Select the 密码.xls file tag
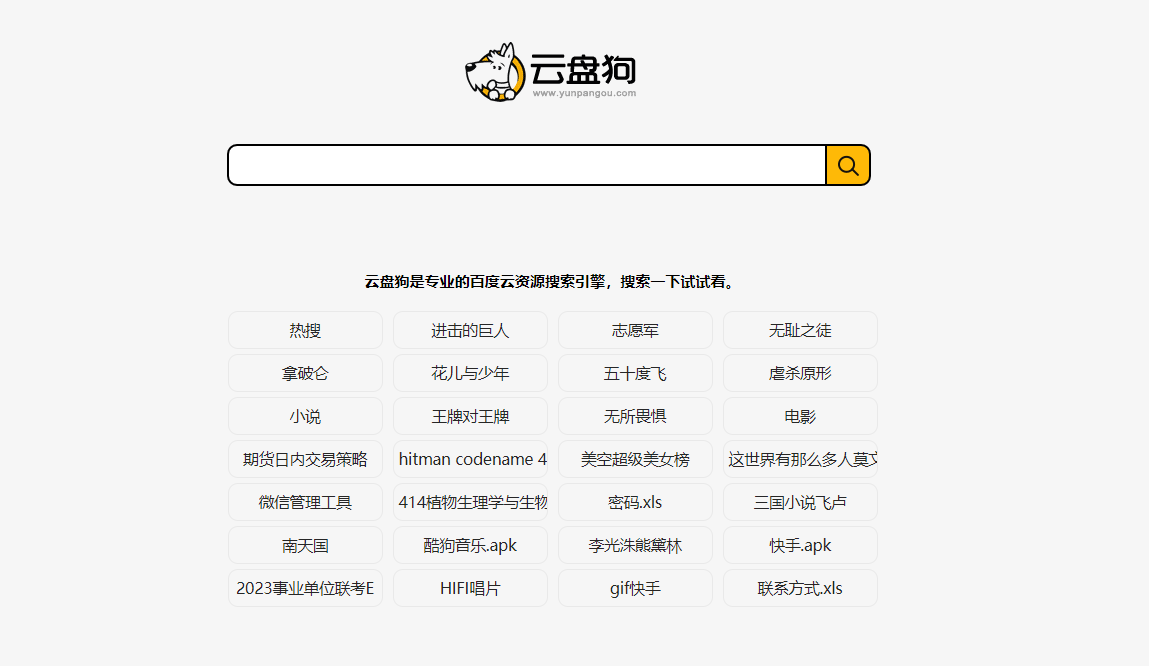Viewport: 1149px width, 666px height. [x=635, y=502]
